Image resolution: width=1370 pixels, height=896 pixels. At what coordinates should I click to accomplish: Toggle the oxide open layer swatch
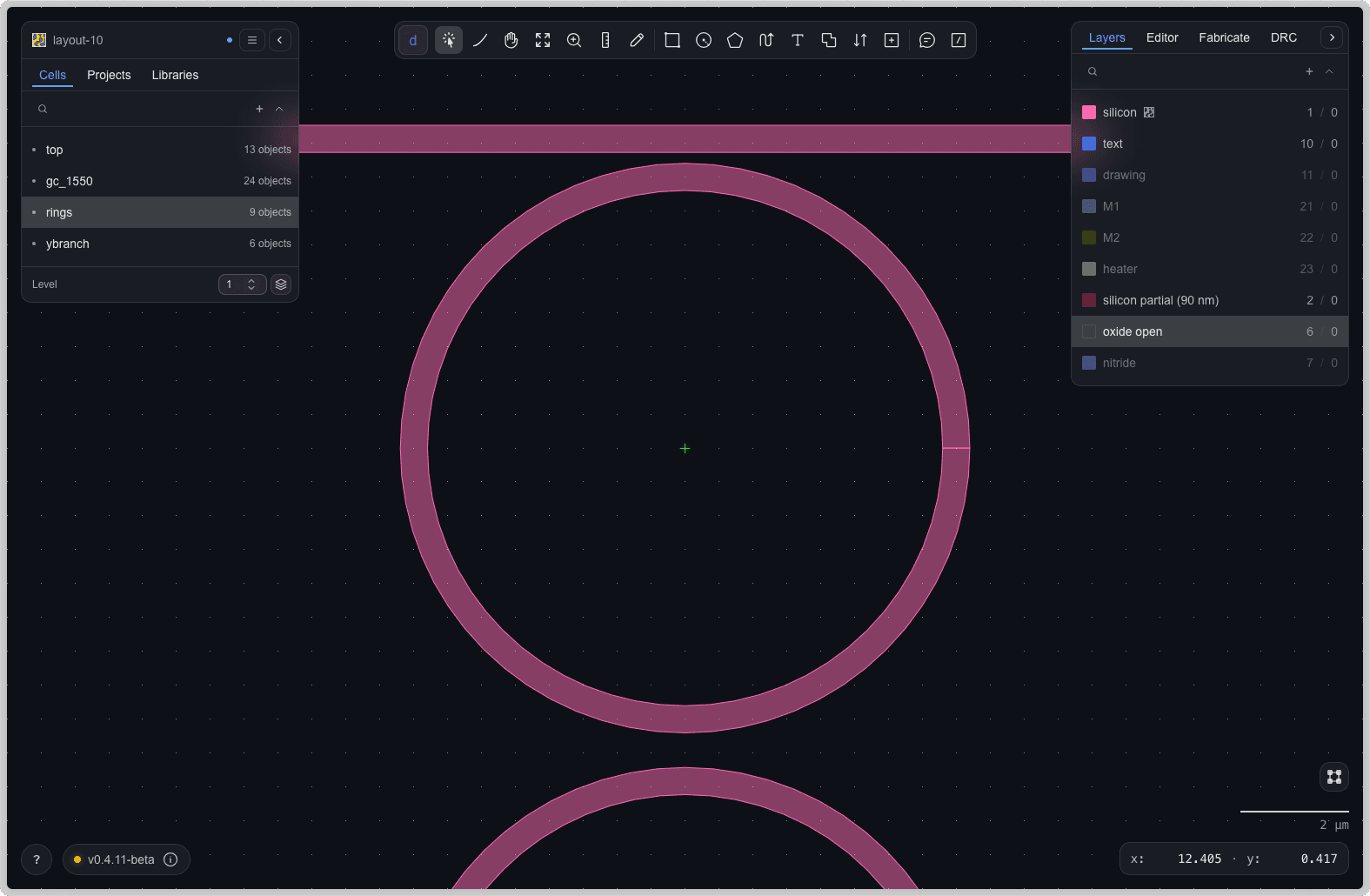click(x=1089, y=331)
